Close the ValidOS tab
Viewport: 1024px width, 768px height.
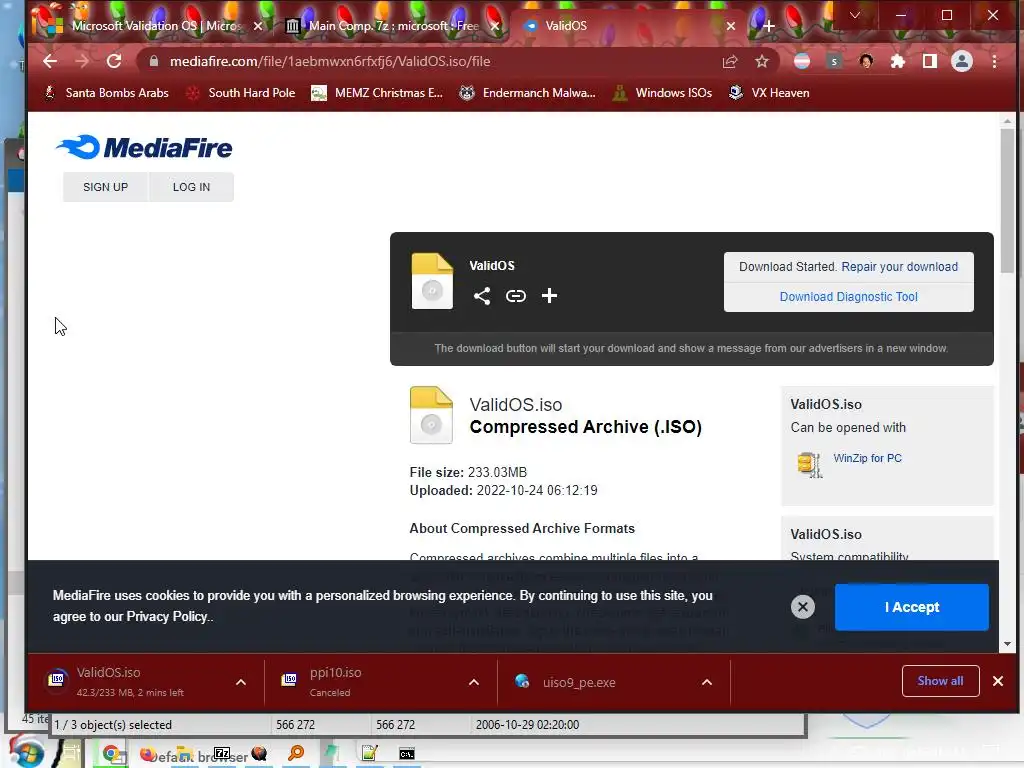coord(731,26)
